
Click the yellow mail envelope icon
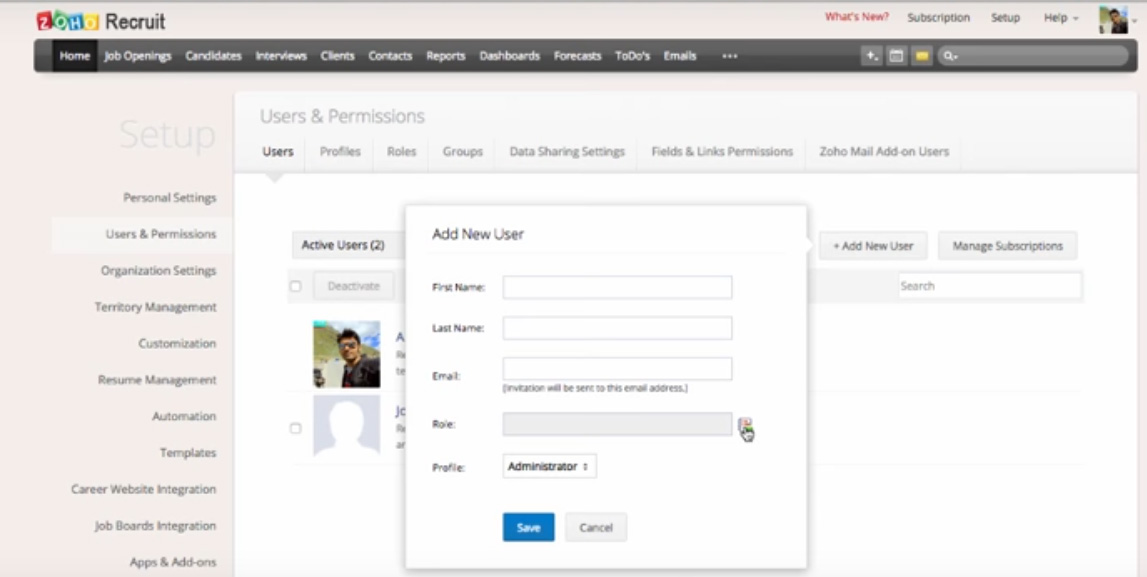(920, 56)
